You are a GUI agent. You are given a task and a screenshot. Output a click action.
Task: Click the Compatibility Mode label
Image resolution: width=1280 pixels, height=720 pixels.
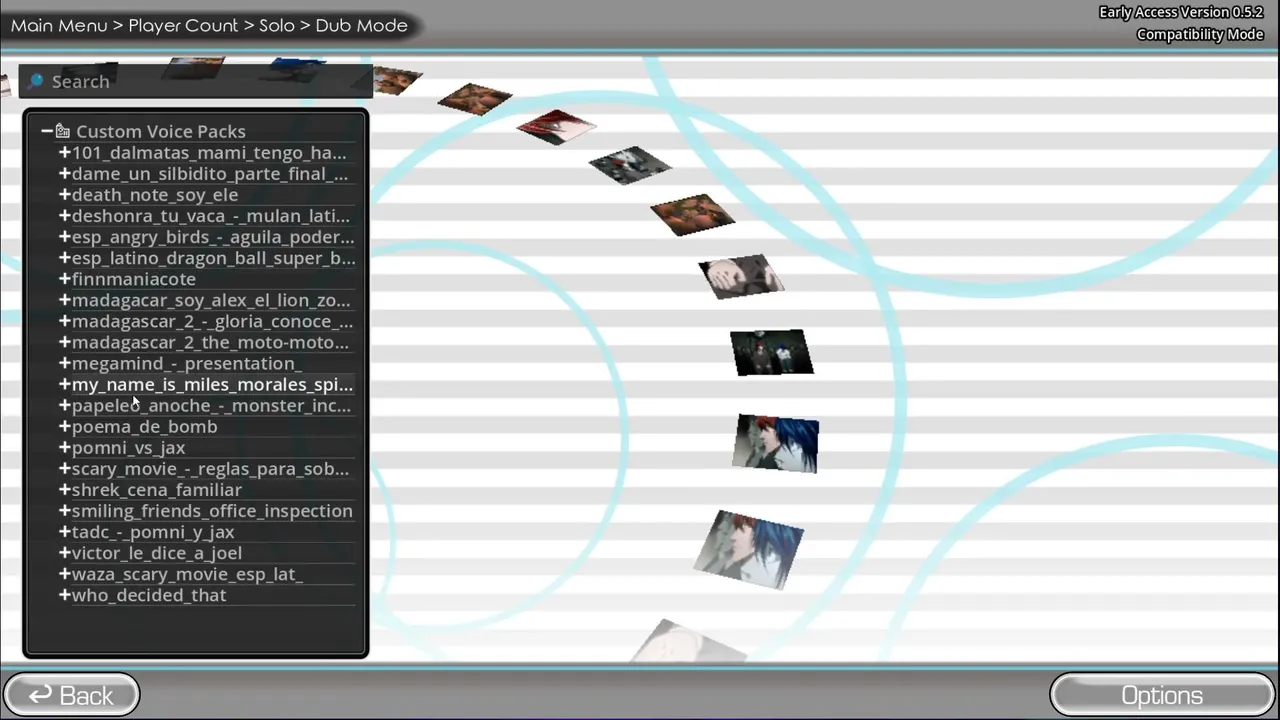1200,34
